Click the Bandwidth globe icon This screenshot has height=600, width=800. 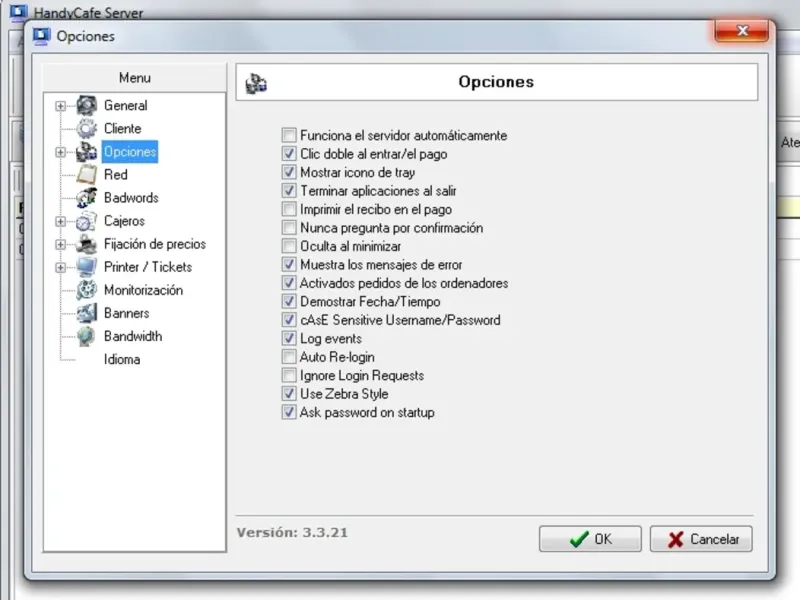click(87, 337)
